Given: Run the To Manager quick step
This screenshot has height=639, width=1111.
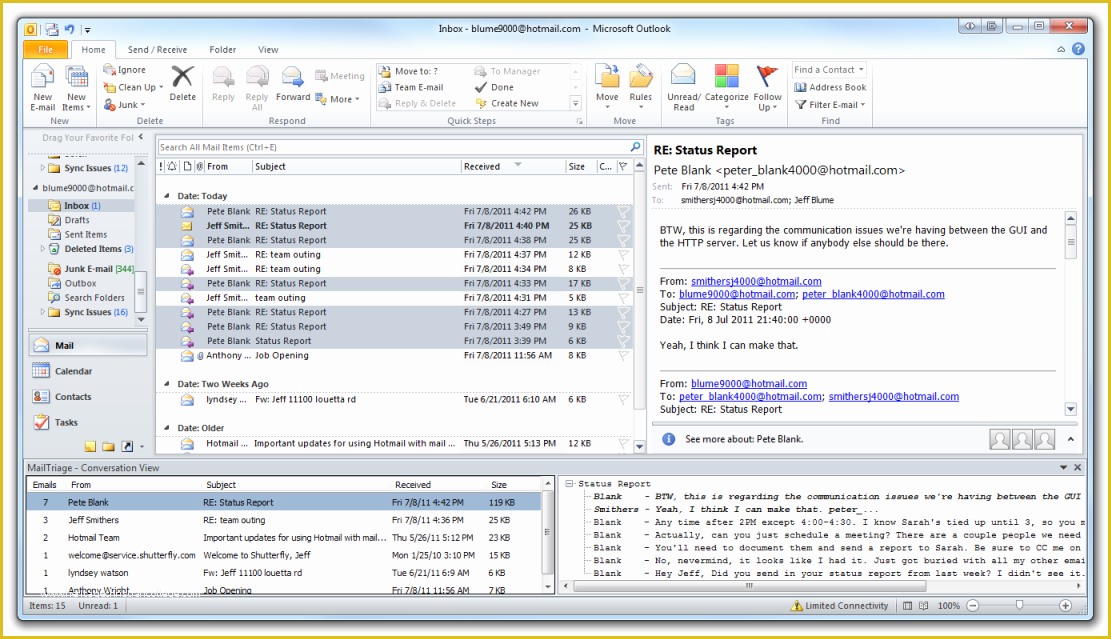Looking at the screenshot, I should (507, 71).
